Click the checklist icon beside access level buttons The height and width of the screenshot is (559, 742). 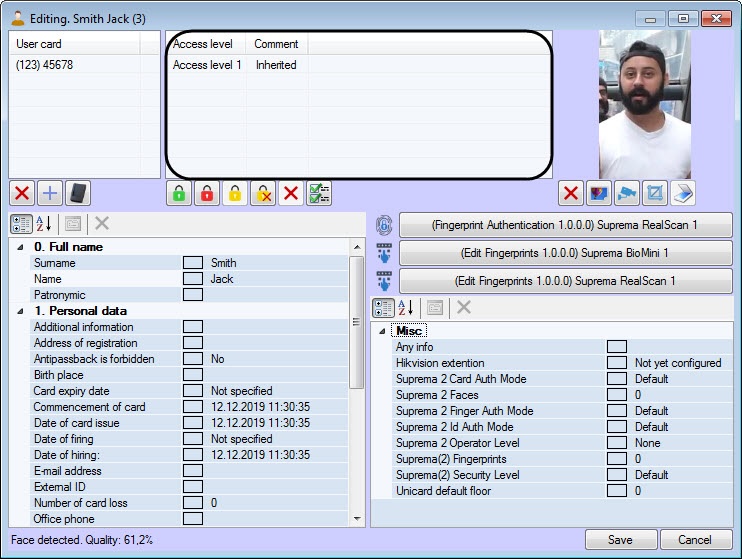click(318, 193)
